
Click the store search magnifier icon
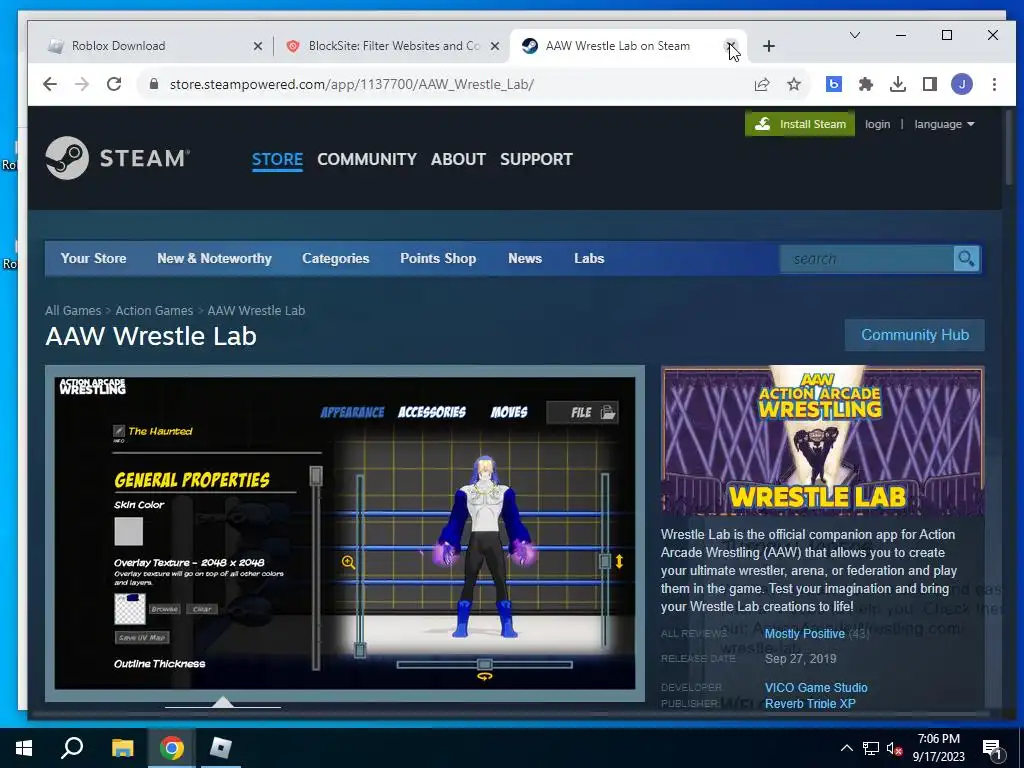pyautogui.click(x=966, y=259)
